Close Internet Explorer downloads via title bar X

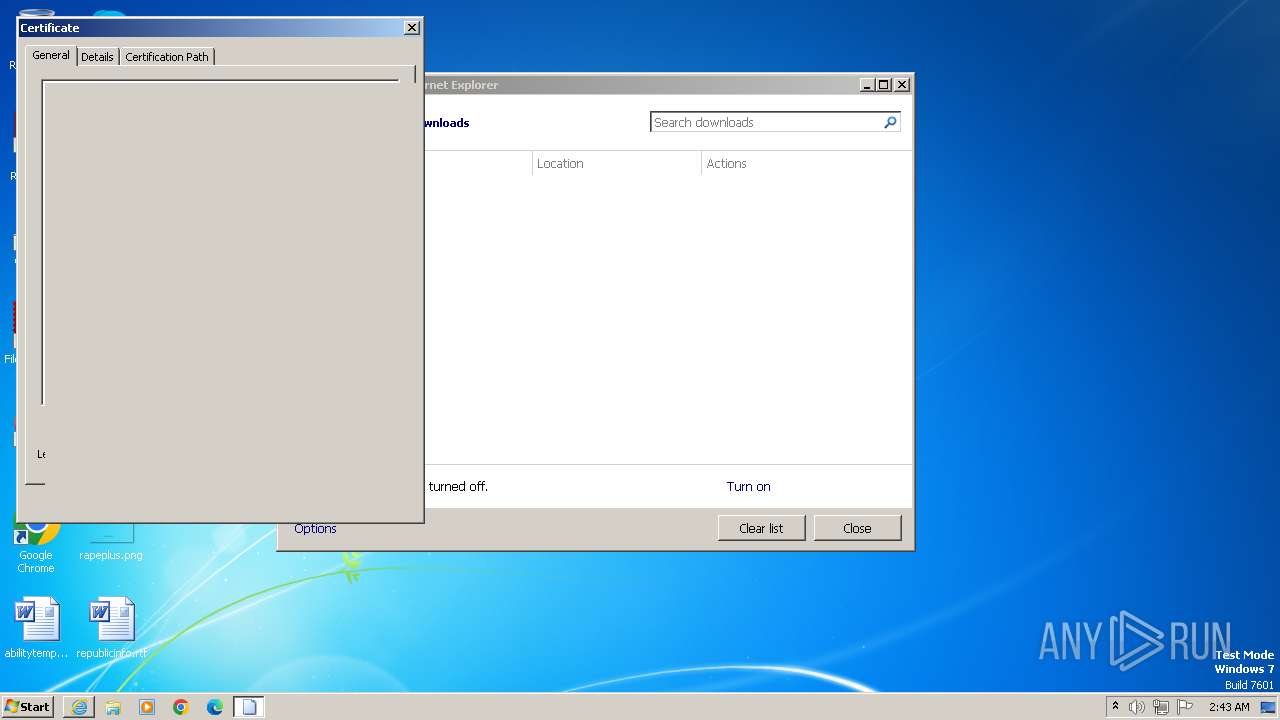pos(901,85)
